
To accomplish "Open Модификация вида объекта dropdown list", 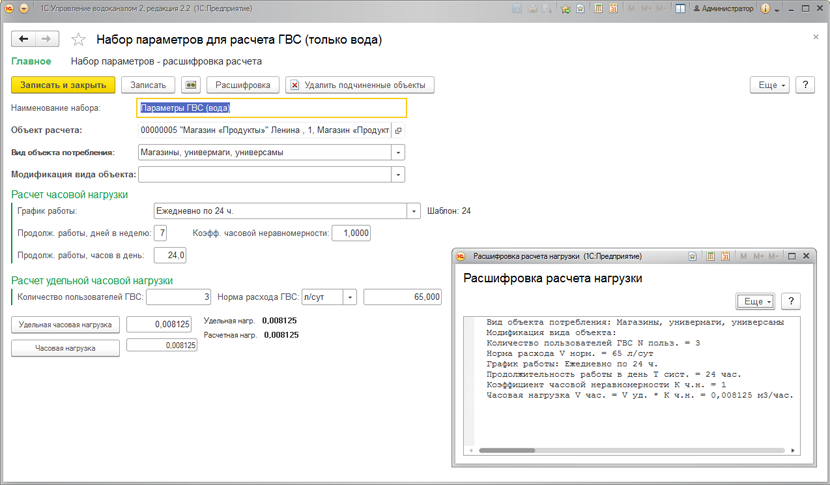I will pos(398,174).
